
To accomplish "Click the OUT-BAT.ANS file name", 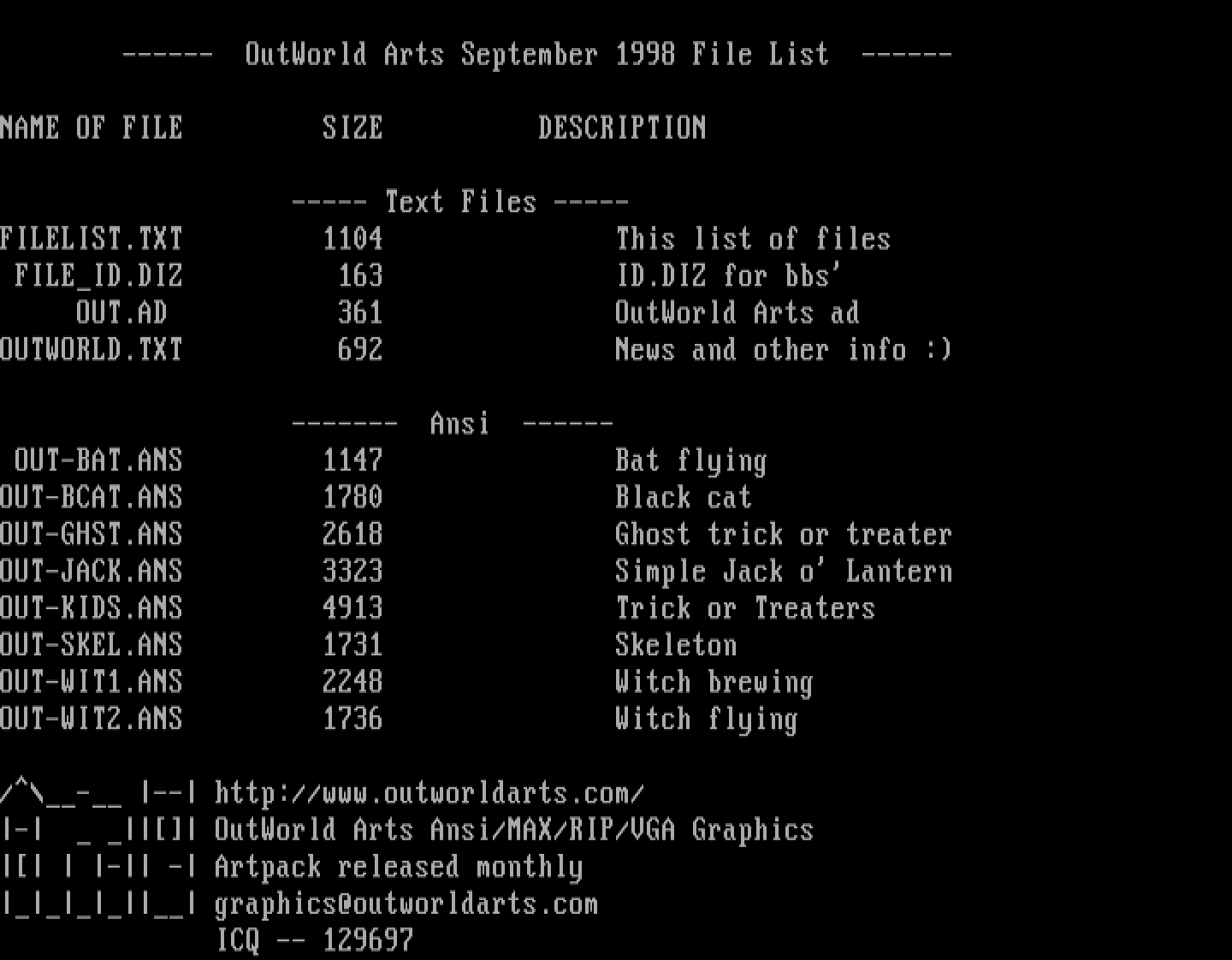I will point(98,460).
